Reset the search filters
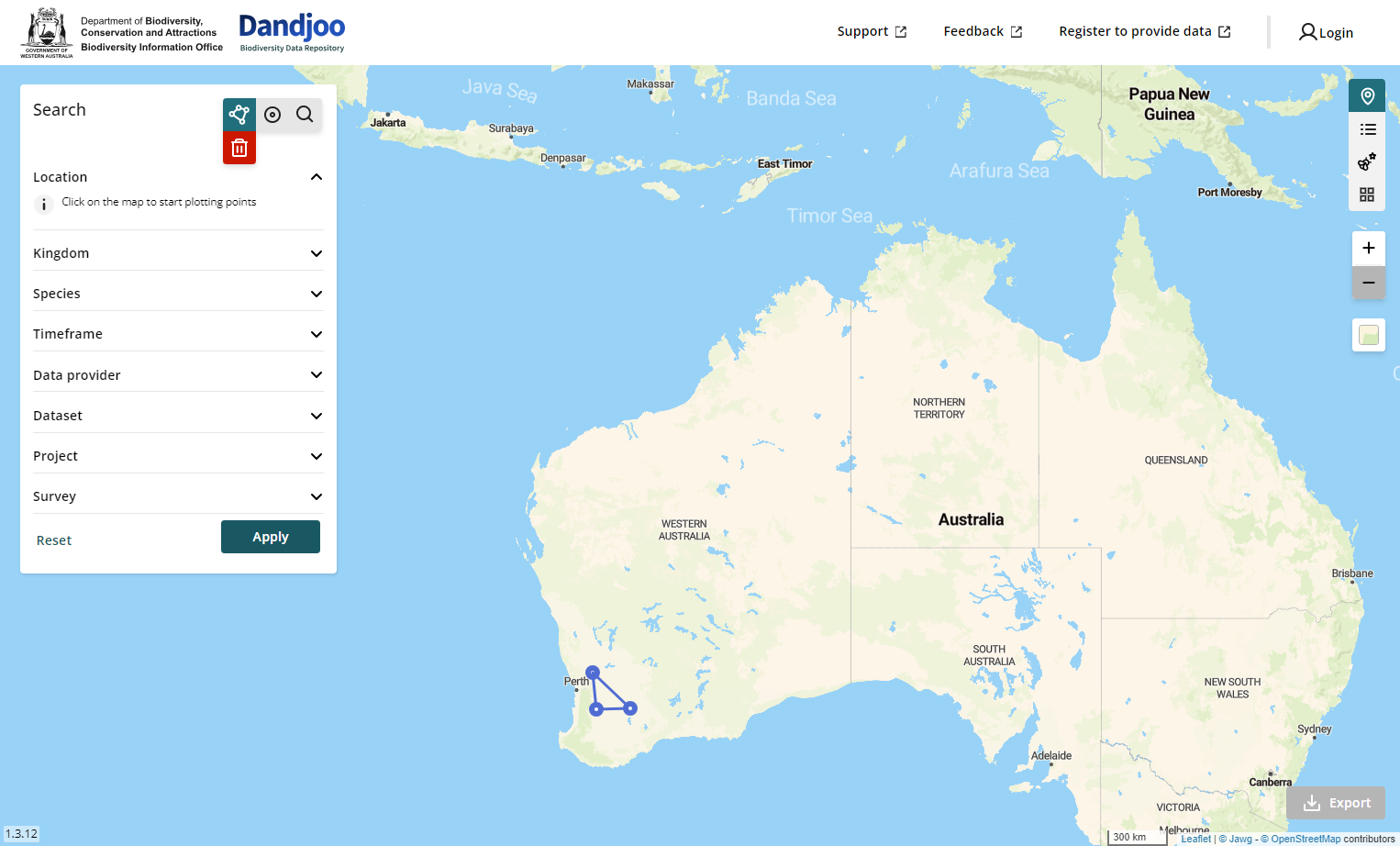This screenshot has height=846, width=1400. pyautogui.click(x=54, y=540)
